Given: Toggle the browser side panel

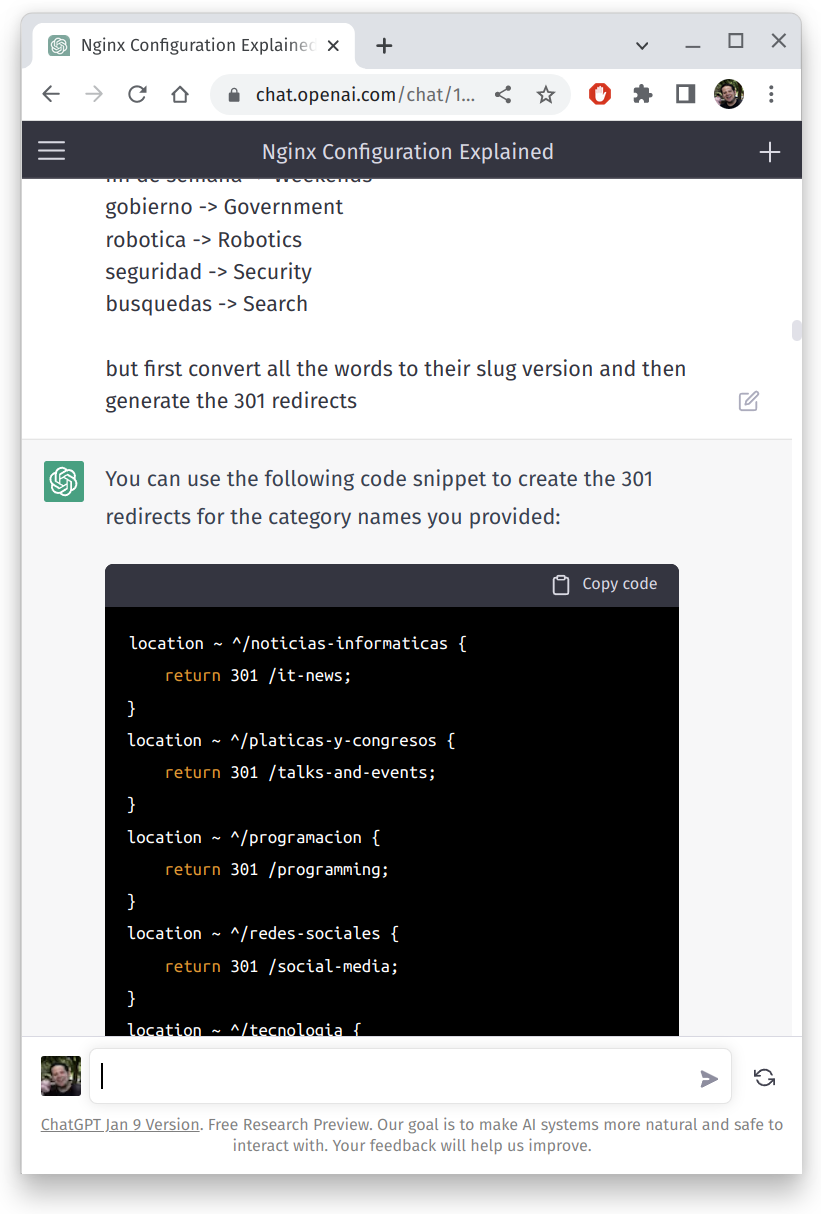Looking at the screenshot, I should (x=685, y=94).
